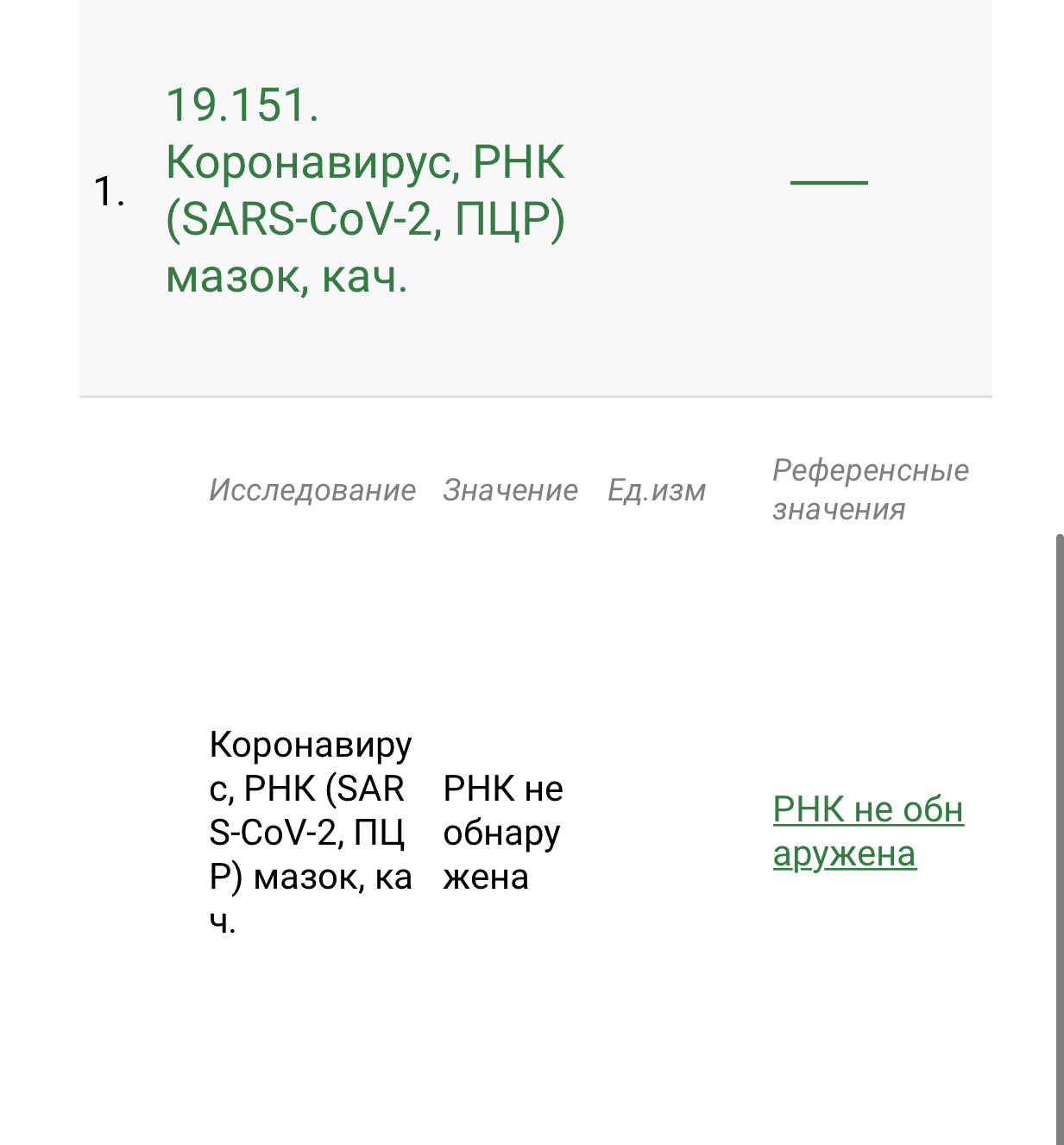Tap the Ед.изм column header
Viewport: 1064px width, 1145px height.
pyautogui.click(x=657, y=490)
